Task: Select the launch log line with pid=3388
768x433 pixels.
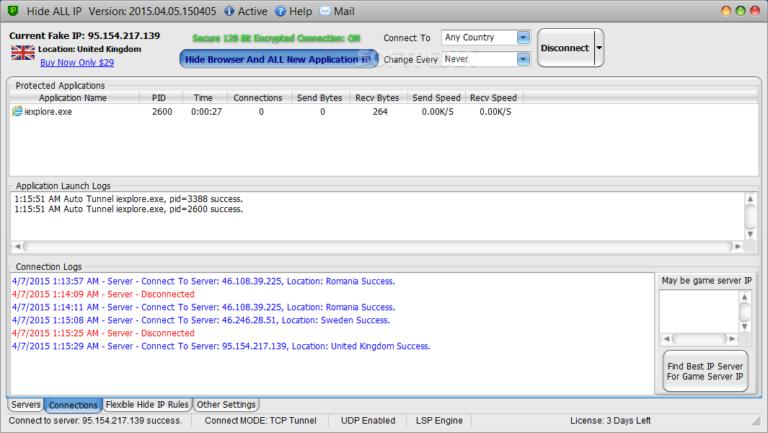Action: click(x=128, y=199)
